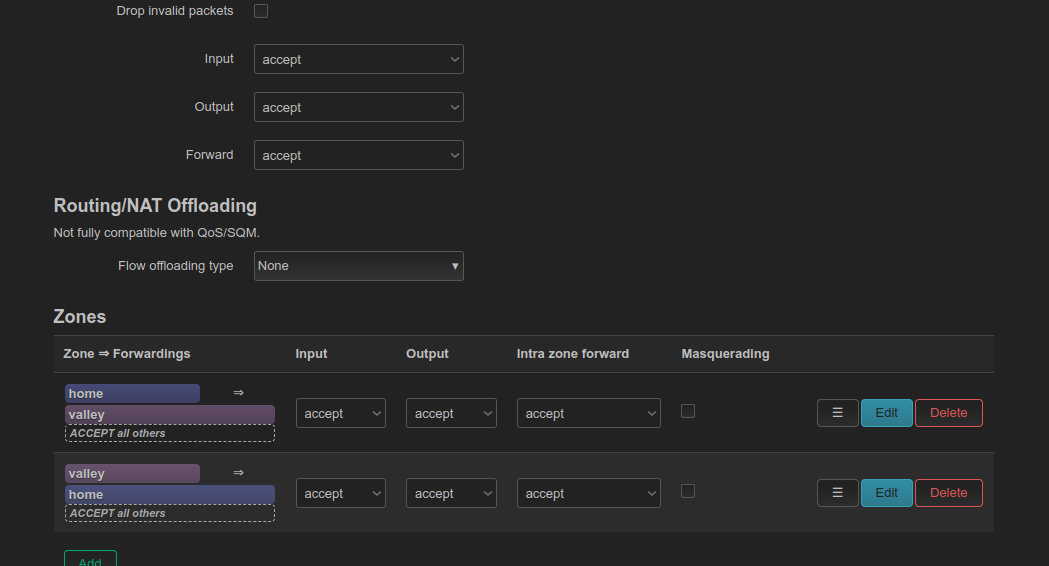1049x566 pixels.
Task: Open the global Output policy dropdown
Action: pos(359,107)
